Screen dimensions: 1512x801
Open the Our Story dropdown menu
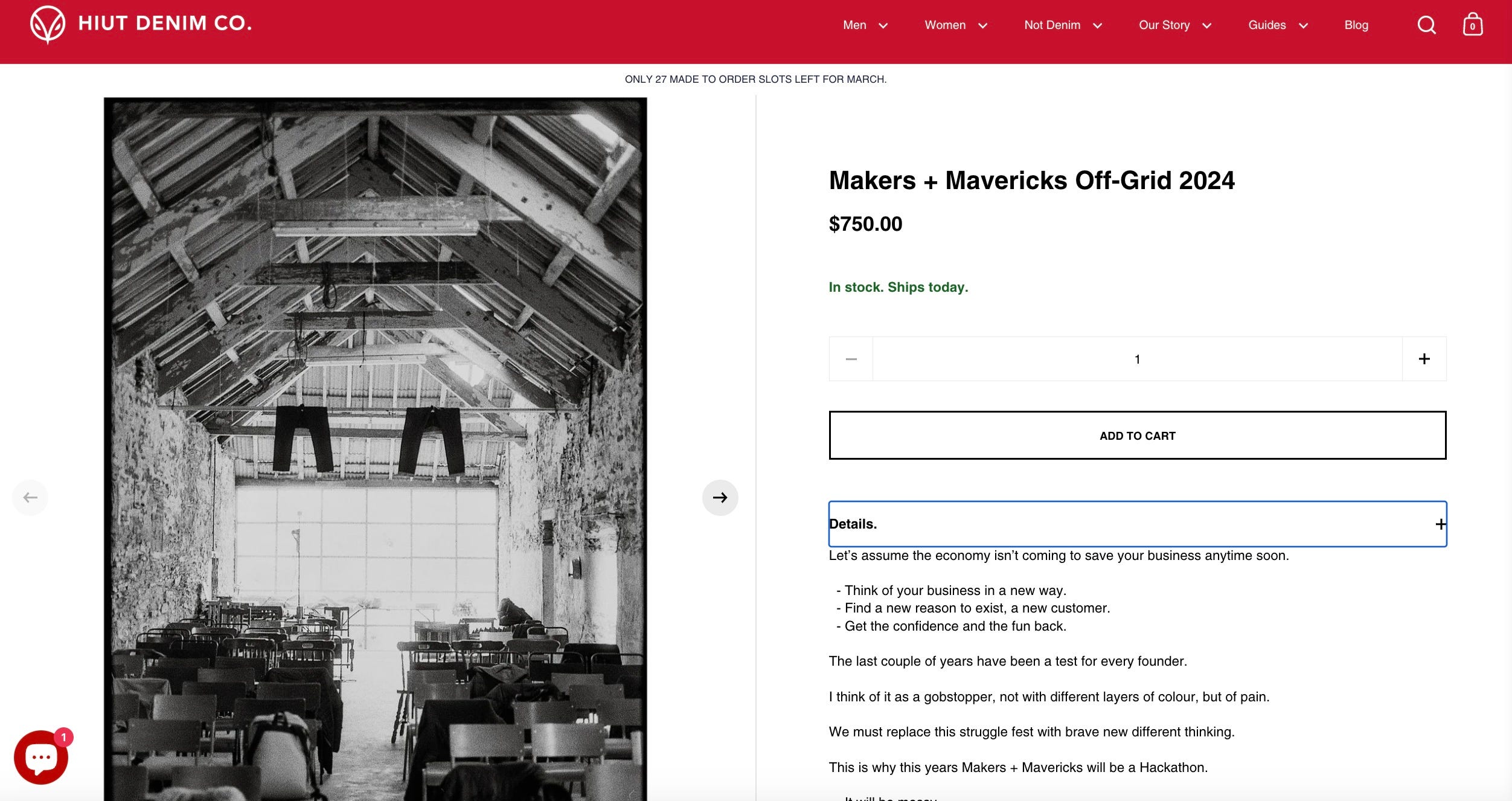click(x=1175, y=25)
